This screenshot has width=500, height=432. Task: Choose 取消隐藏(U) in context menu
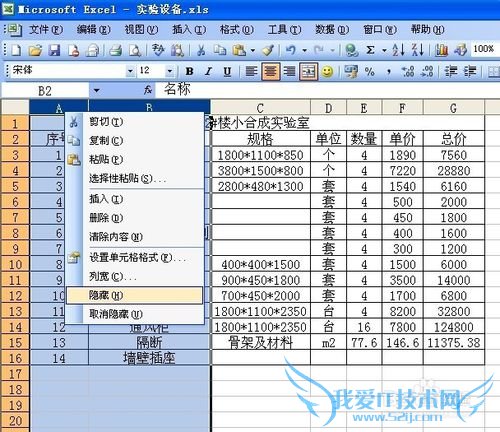[x=135, y=314]
